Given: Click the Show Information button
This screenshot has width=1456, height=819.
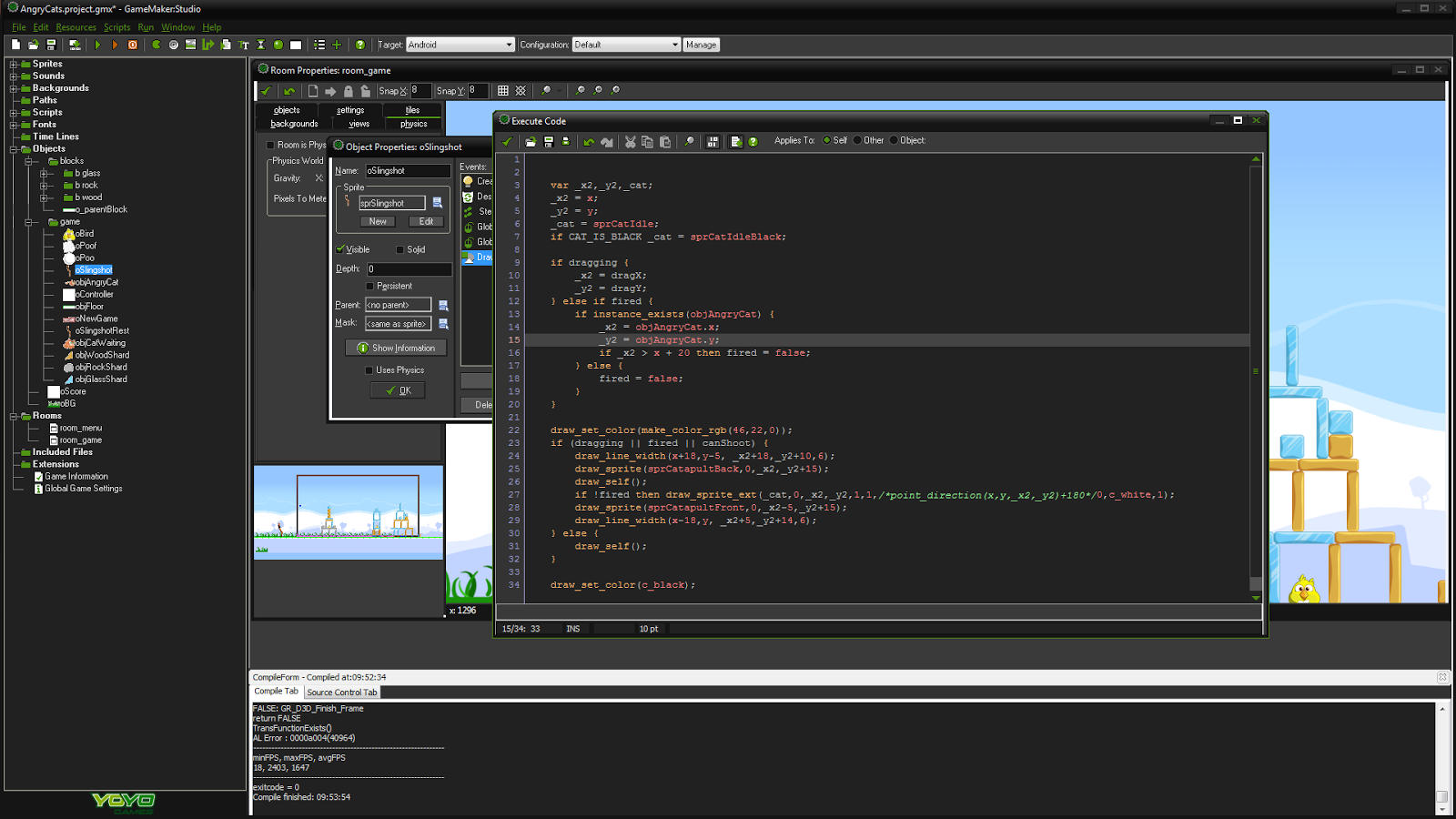Looking at the screenshot, I should pyautogui.click(x=397, y=348).
